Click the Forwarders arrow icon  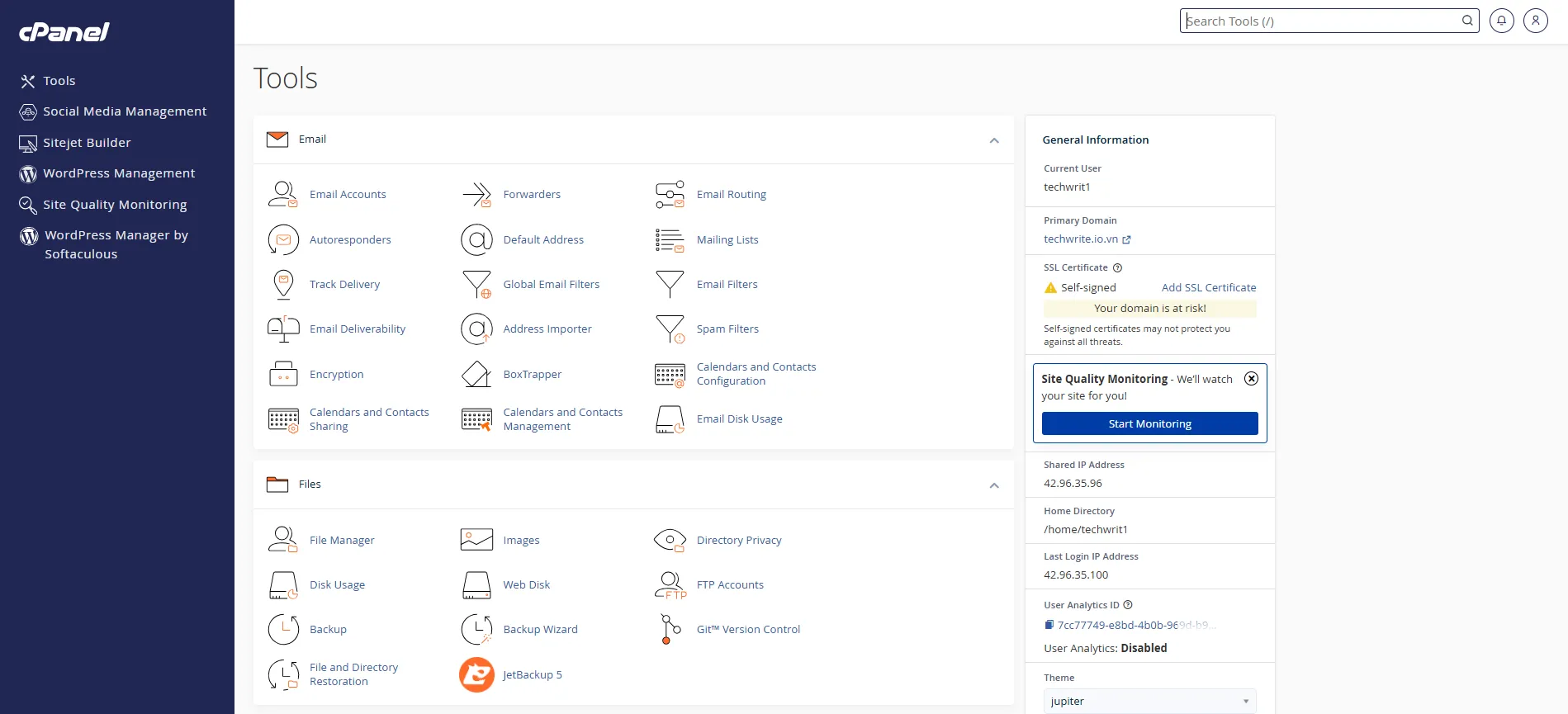click(476, 194)
